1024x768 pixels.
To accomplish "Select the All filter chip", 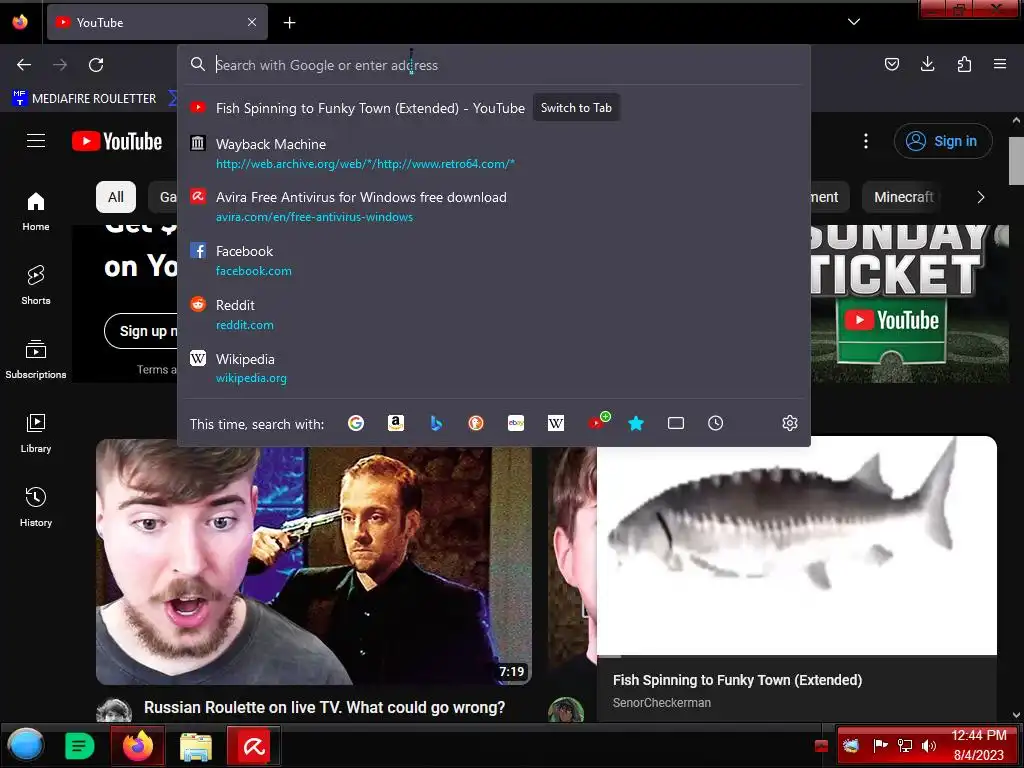I will [x=116, y=197].
